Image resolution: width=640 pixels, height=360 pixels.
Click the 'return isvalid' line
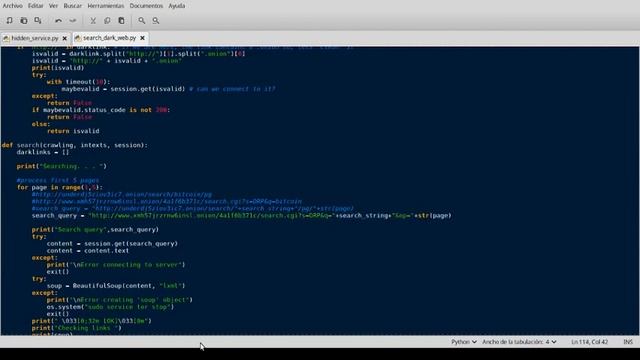73,131
